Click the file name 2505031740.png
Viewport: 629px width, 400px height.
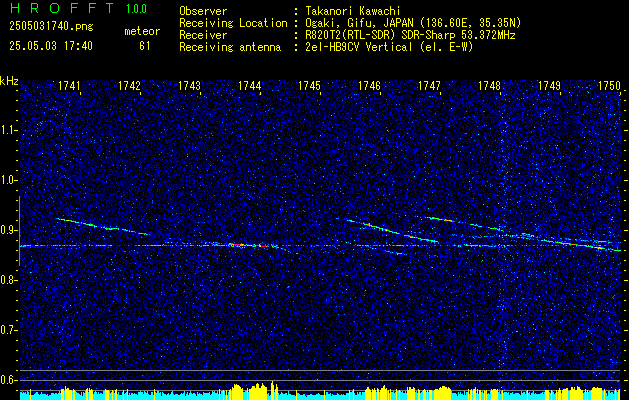pyautogui.click(x=51, y=27)
